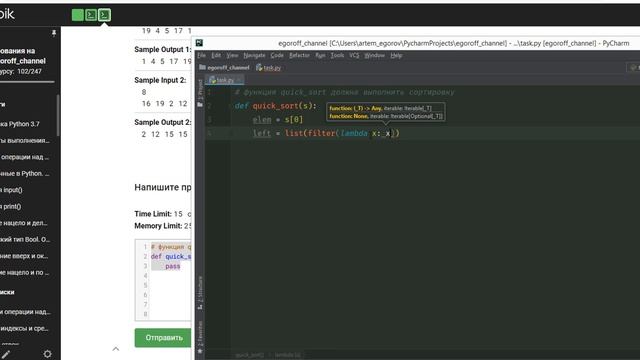Screen dimensions: 640x360
Task: Open the Refactor menu in PyCharm
Action: 299,55
